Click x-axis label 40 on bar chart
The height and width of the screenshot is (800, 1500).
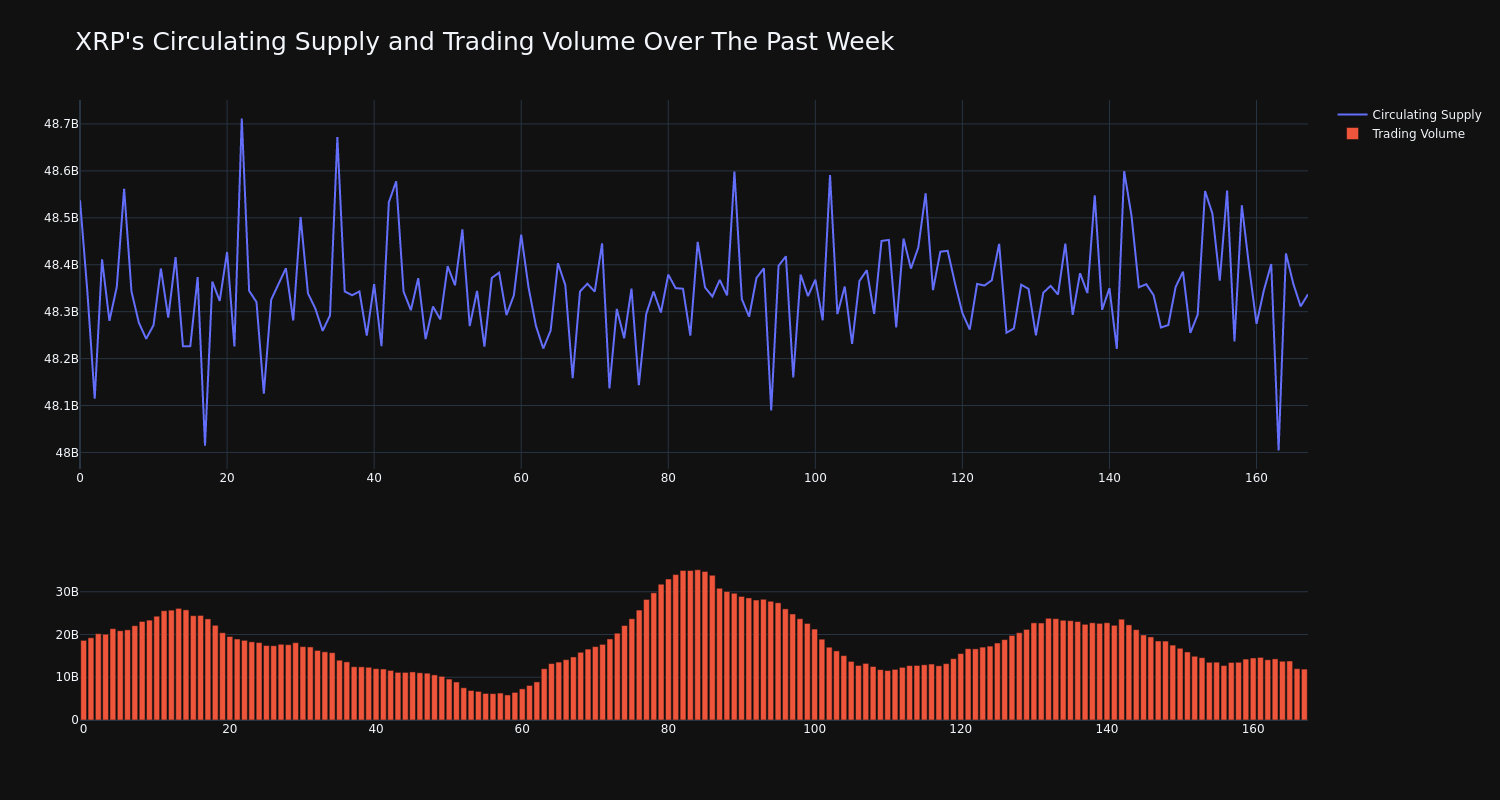pyautogui.click(x=376, y=729)
